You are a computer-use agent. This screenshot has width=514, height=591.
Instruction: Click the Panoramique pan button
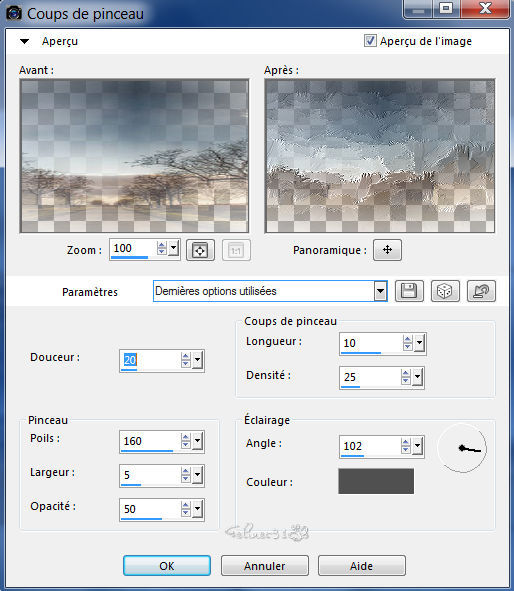(387, 250)
